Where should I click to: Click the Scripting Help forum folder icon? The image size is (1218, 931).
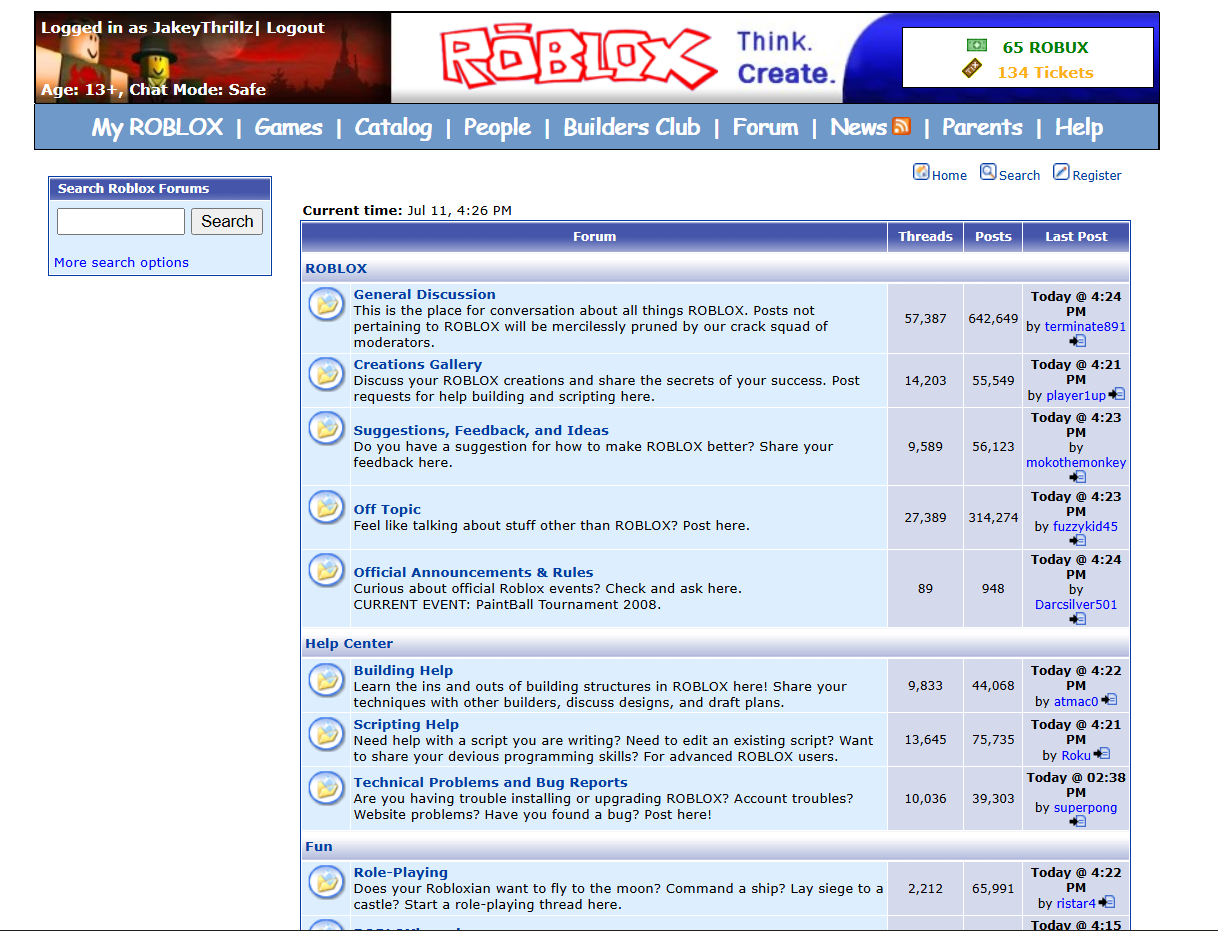326,733
